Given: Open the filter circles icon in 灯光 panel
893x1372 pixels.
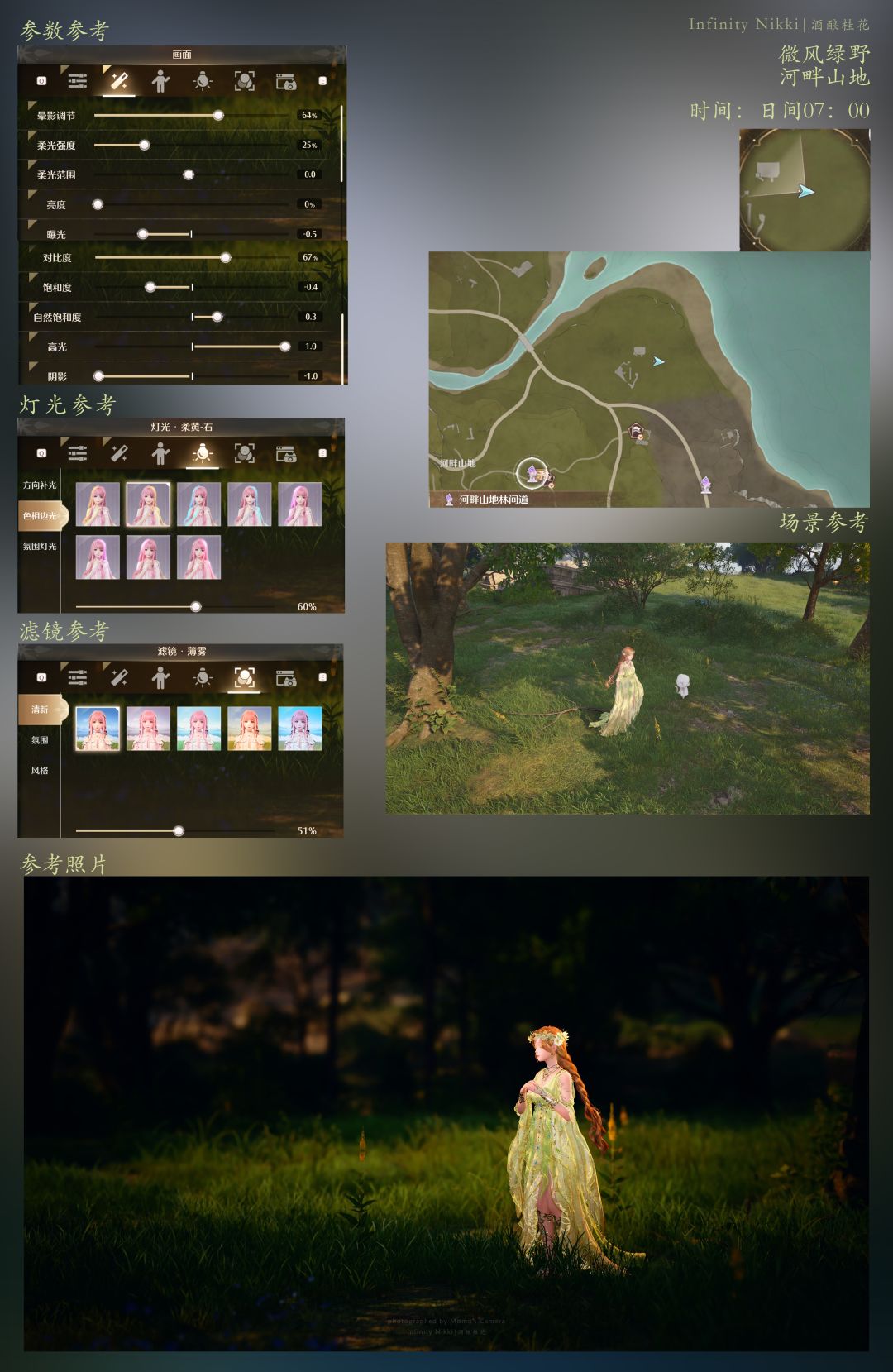Looking at the screenshot, I should pyautogui.click(x=244, y=452).
